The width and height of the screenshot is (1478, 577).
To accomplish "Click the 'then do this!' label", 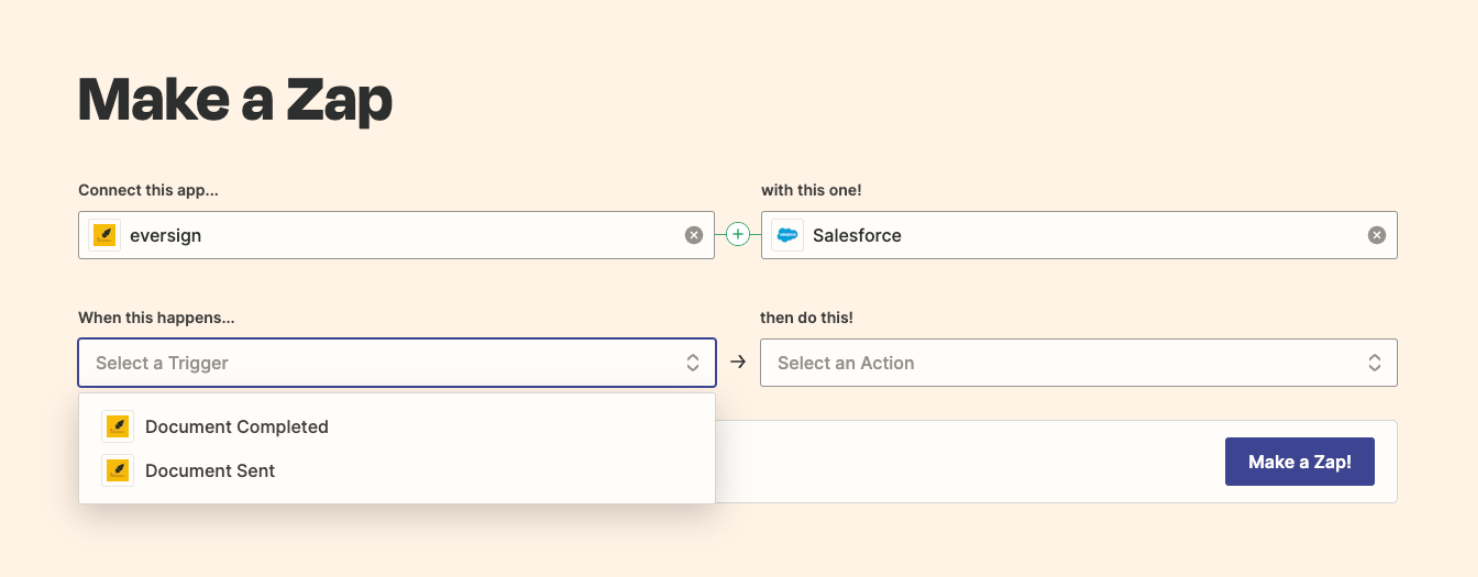I will tap(806, 318).
